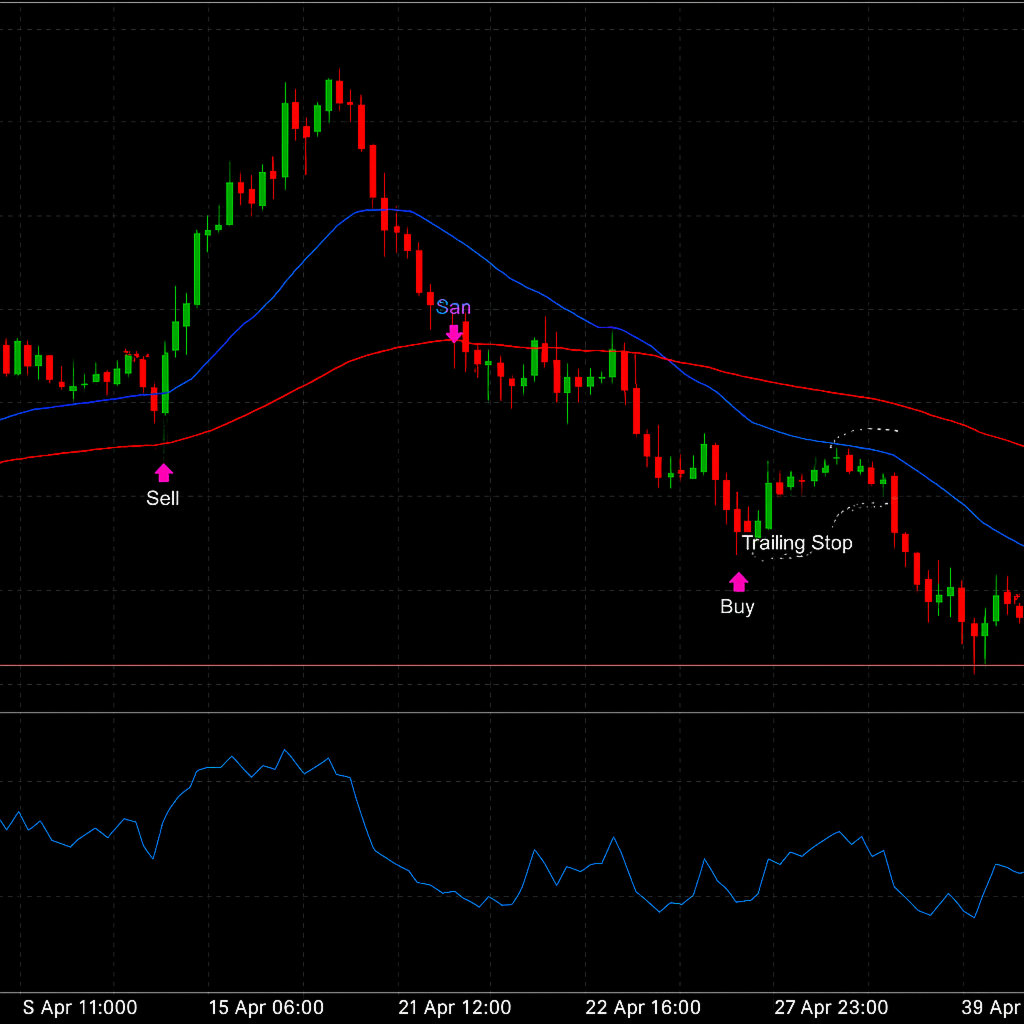Select the "Buy" signal label
The height and width of the screenshot is (1024, 1024).
[x=737, y=607]
